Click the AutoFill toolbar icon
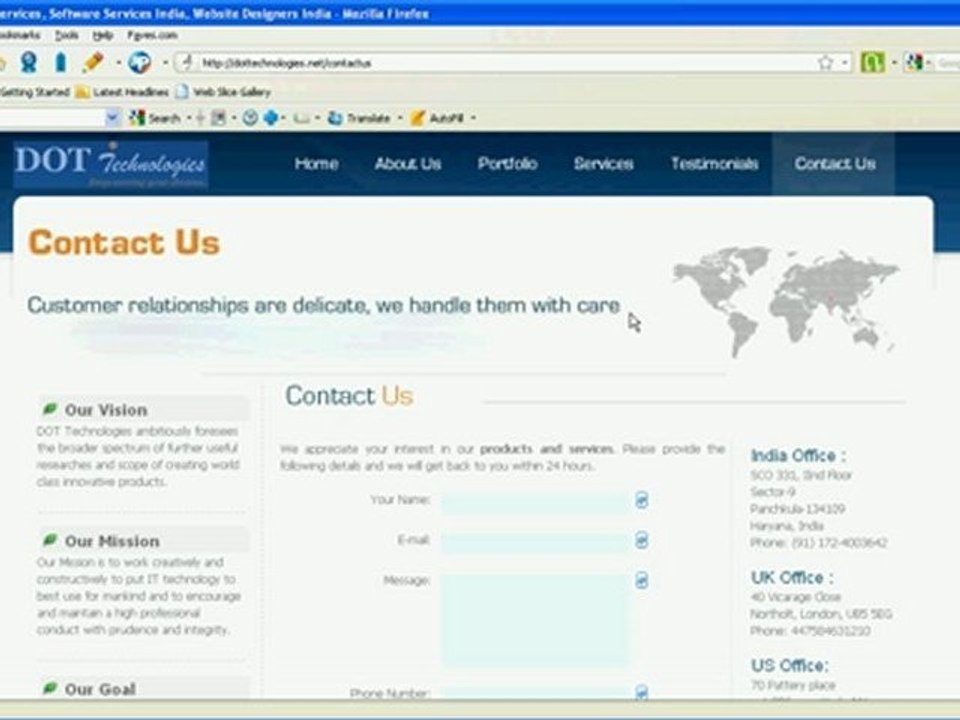This screenshot has width=960, height=720. [x=437, y=118]
